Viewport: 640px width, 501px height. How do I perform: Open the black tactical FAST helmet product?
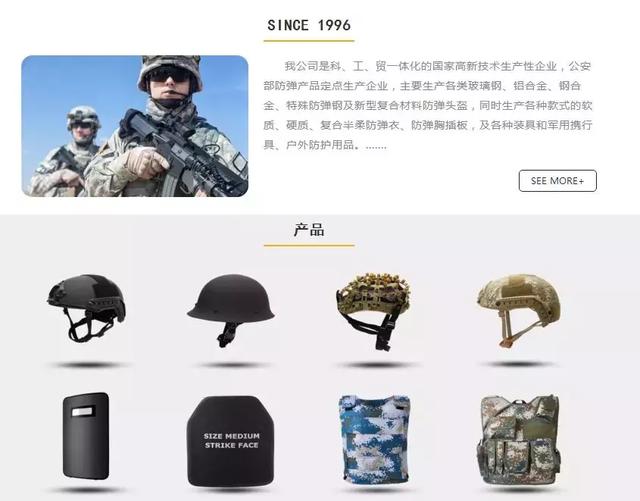[86, 307]
